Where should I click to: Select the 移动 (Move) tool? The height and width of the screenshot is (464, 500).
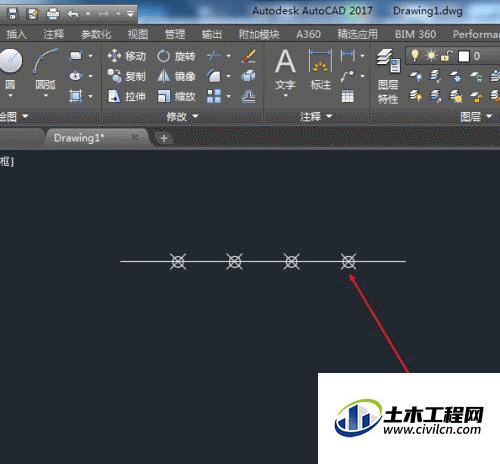point(127,56)
